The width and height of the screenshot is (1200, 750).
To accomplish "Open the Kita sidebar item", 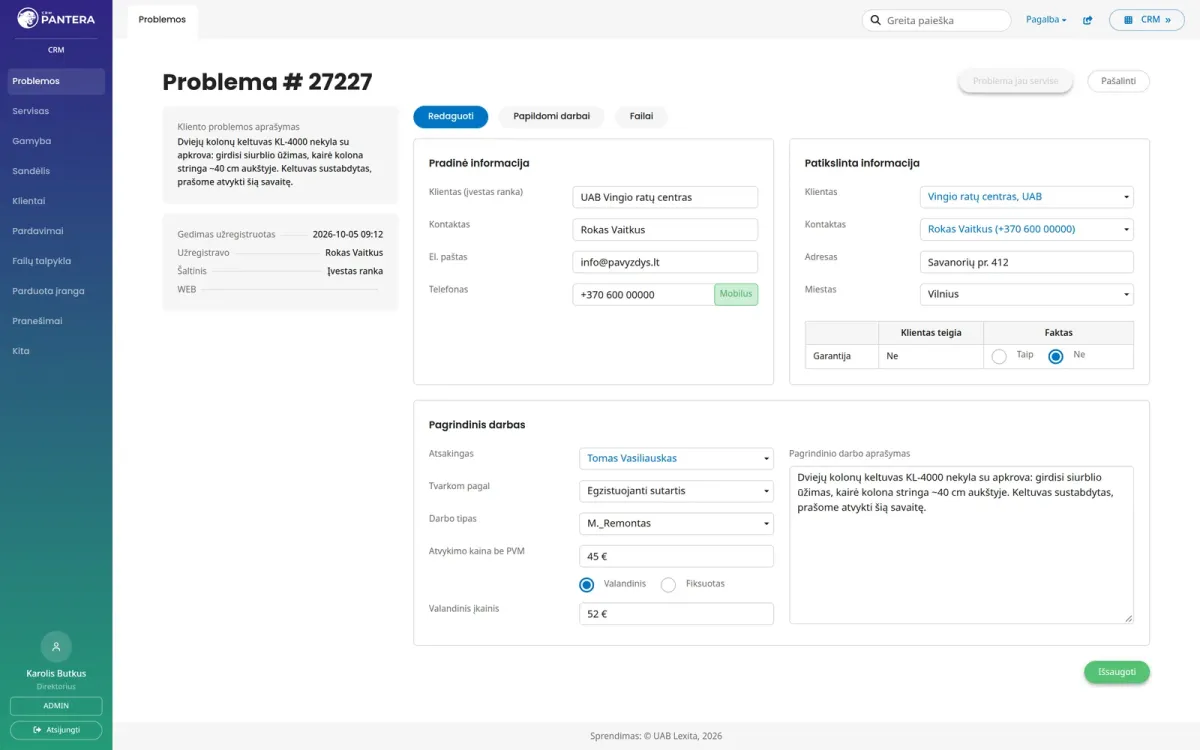I will [x=56, y=351].
